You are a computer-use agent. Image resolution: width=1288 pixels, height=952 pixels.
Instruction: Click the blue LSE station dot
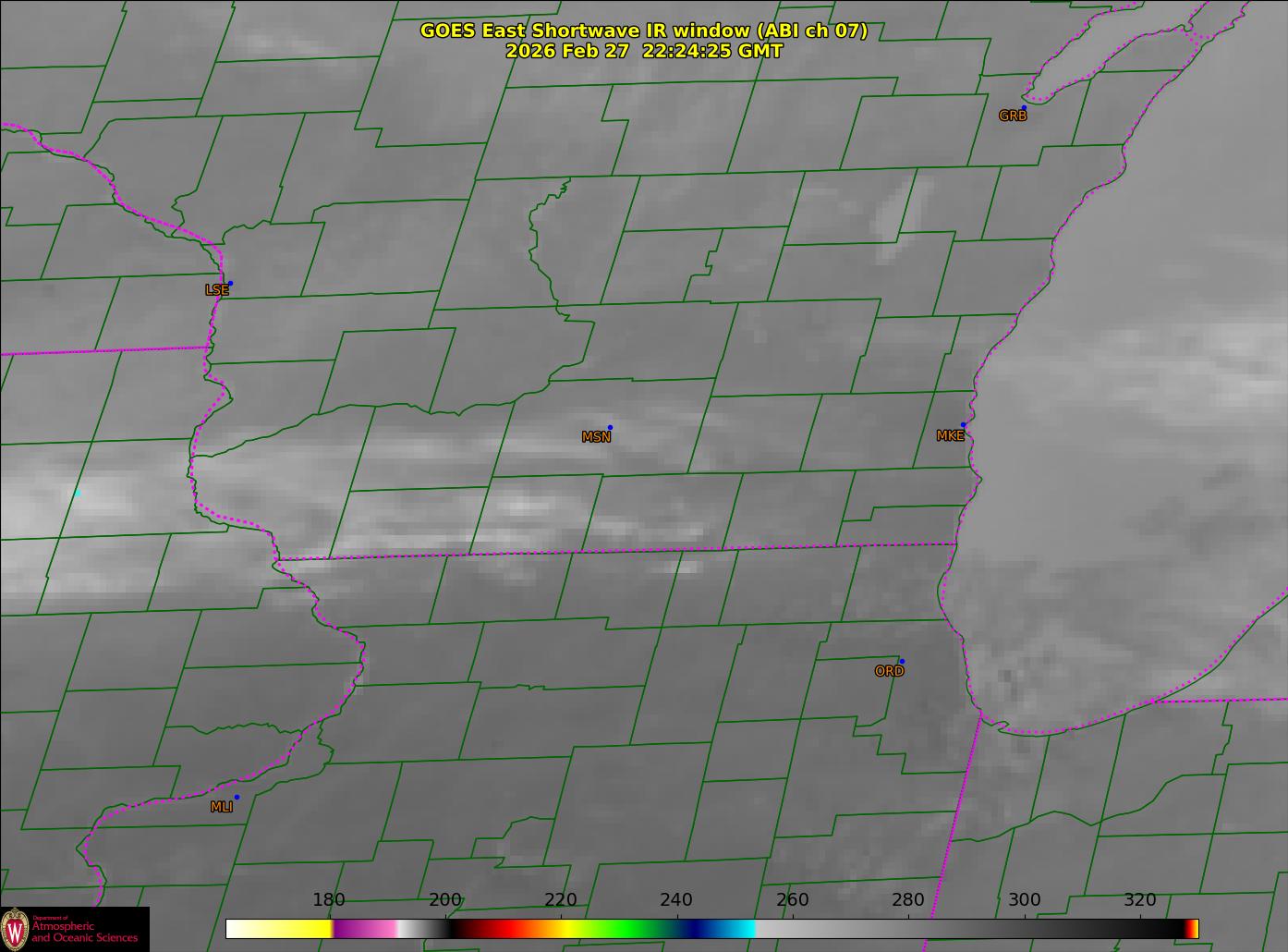click(230, 284)
